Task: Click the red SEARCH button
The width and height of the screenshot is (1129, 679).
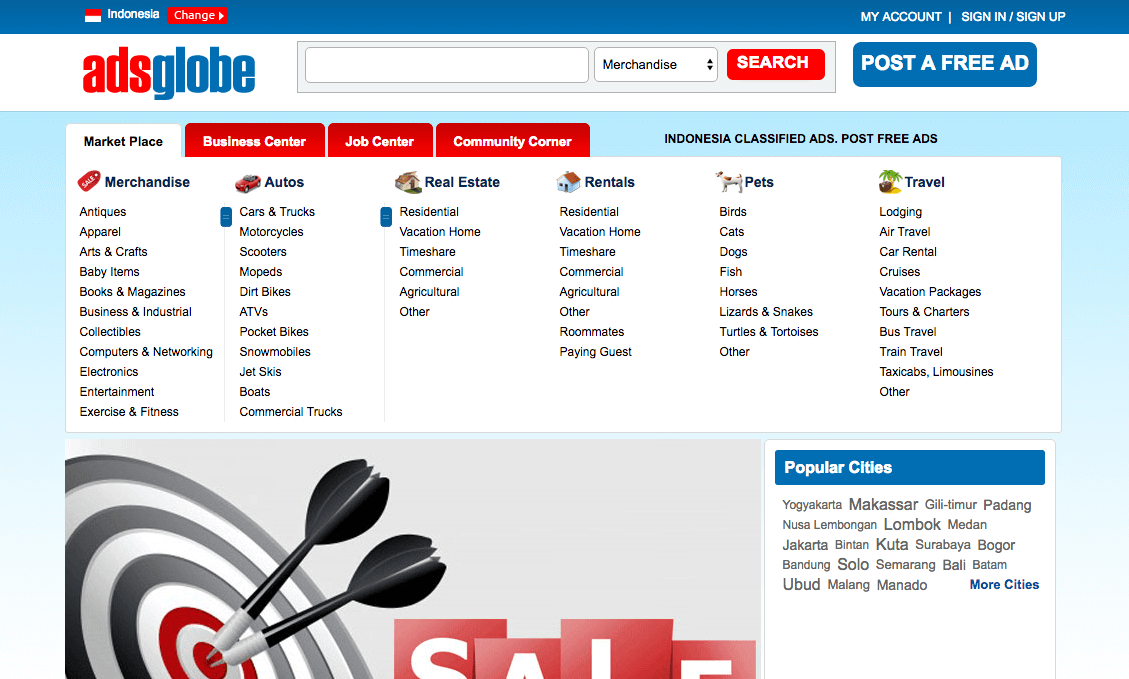Action: 775,63
